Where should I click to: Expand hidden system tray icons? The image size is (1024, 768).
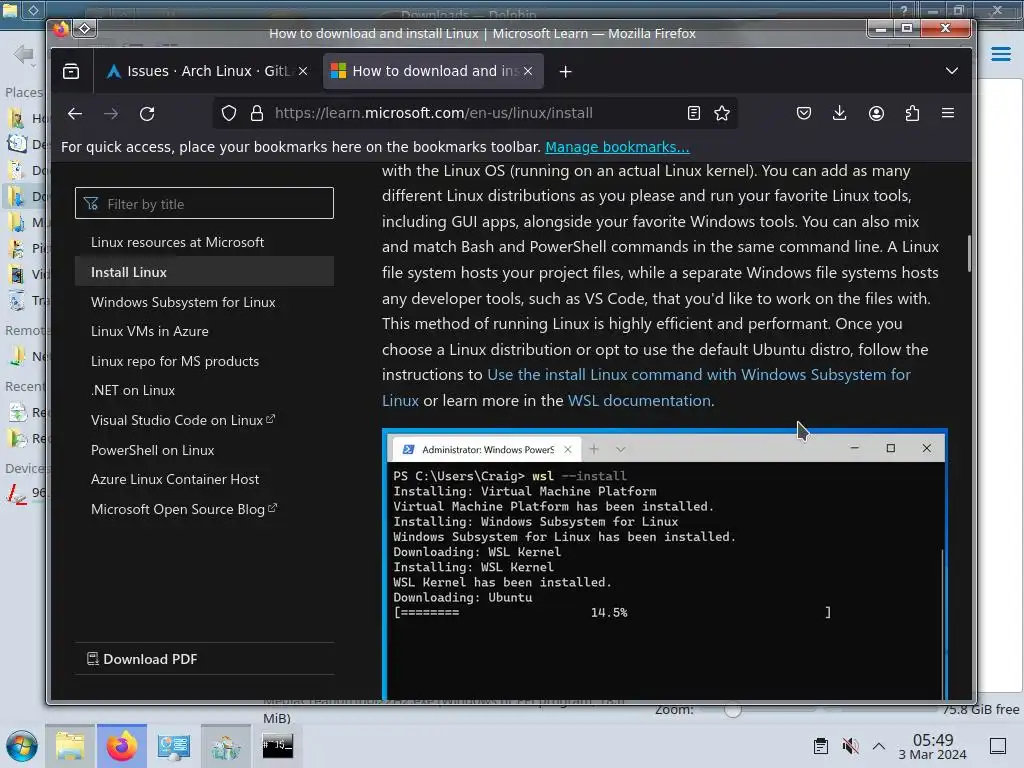(x=879, y=746)
